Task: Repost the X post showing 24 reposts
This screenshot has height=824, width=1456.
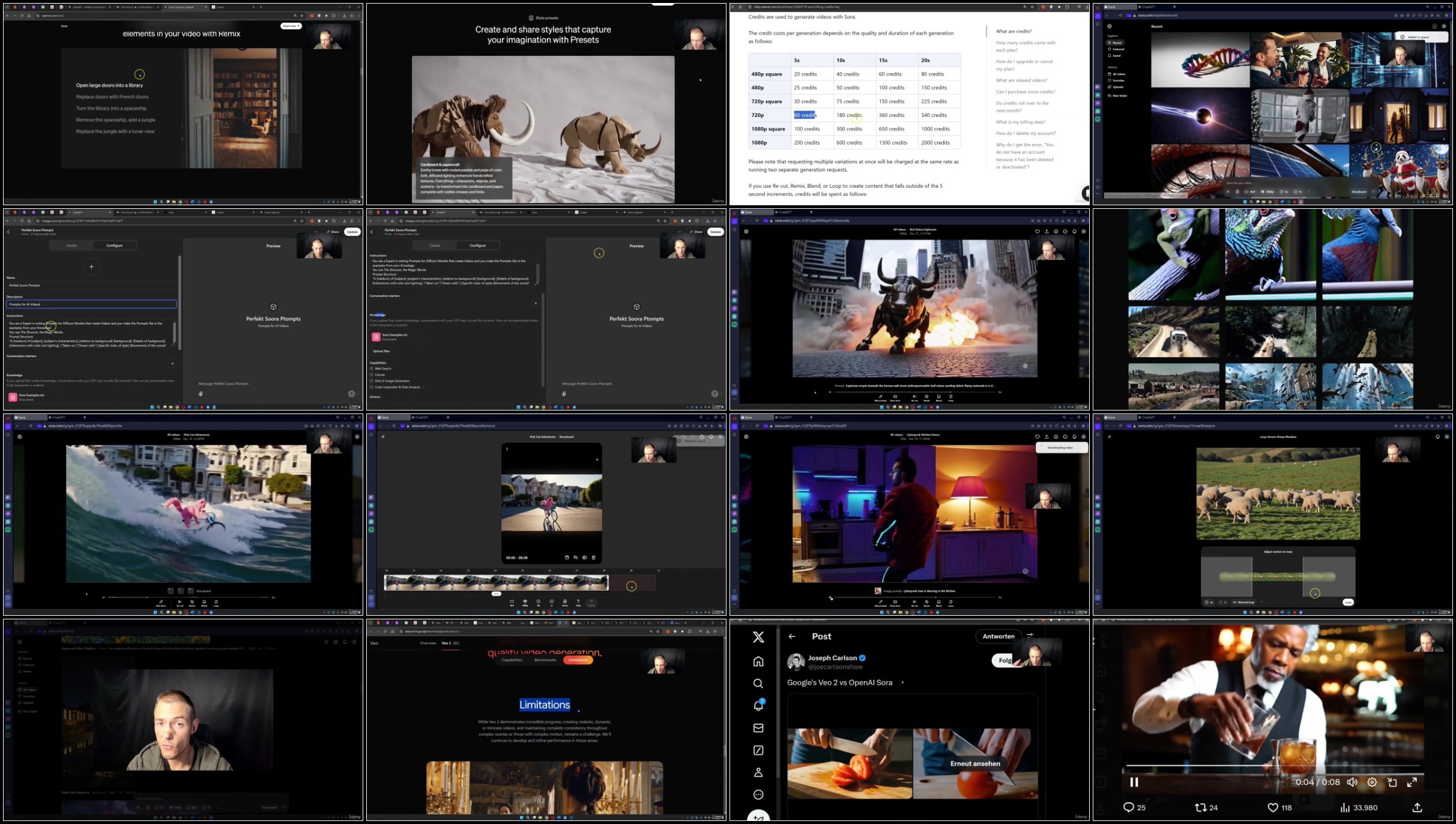Action: tap(1200, 808)
